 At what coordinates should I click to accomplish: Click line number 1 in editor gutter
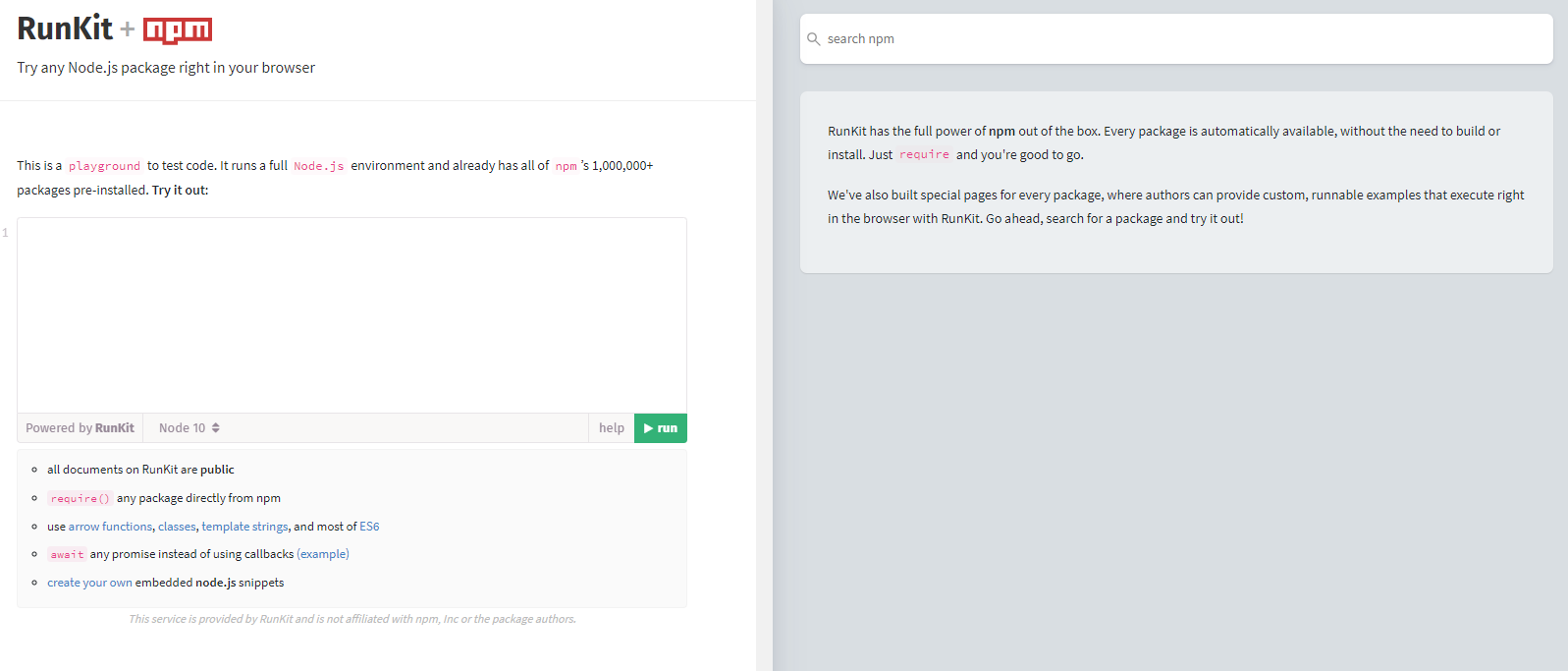coord(5,233)
